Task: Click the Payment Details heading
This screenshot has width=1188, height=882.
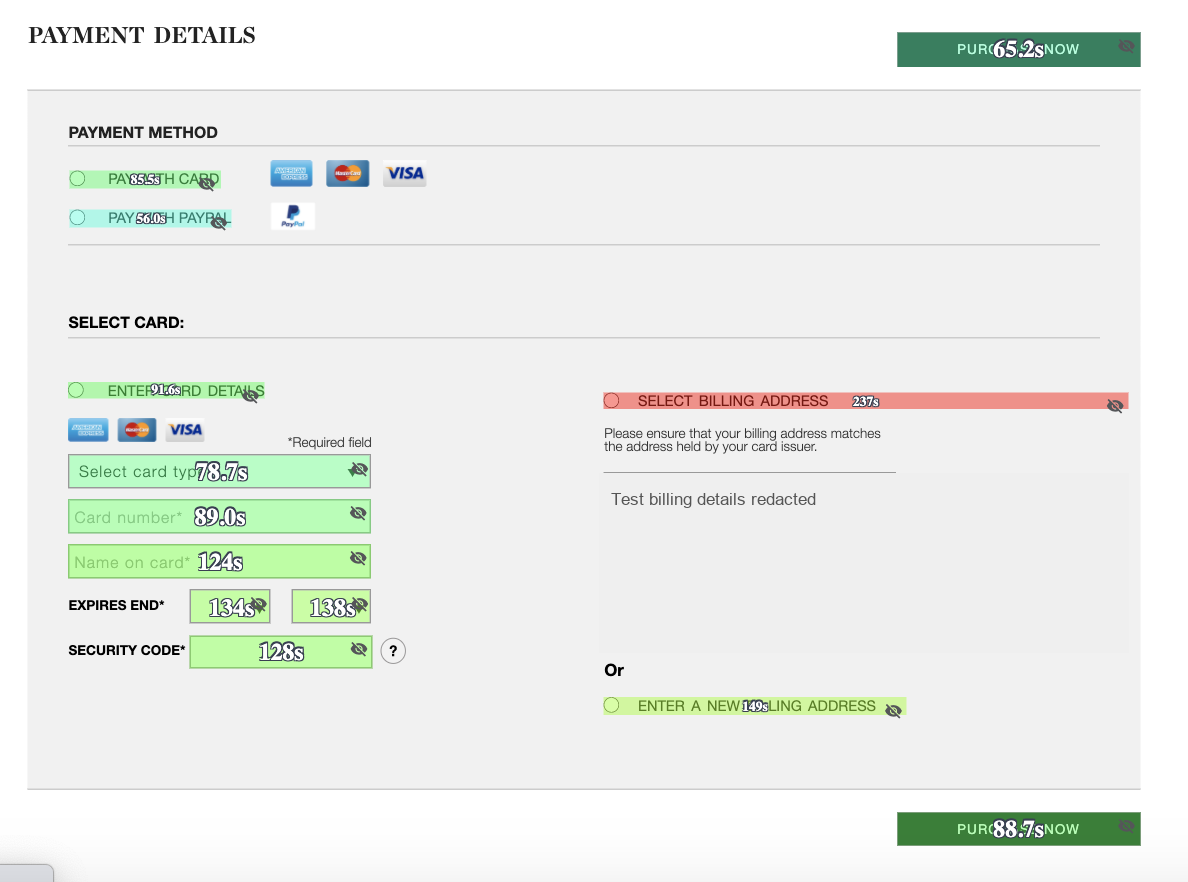Action: tap(142, 36)
